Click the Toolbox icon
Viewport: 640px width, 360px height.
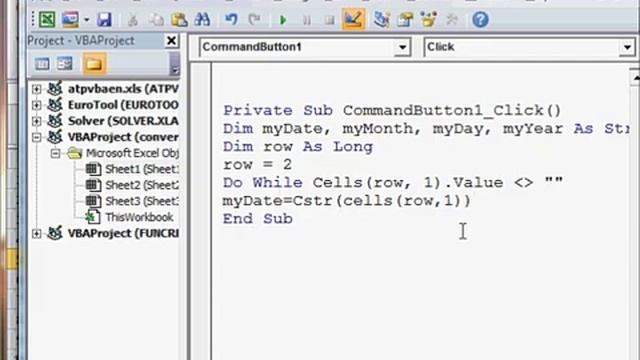(x=452, y=20)
